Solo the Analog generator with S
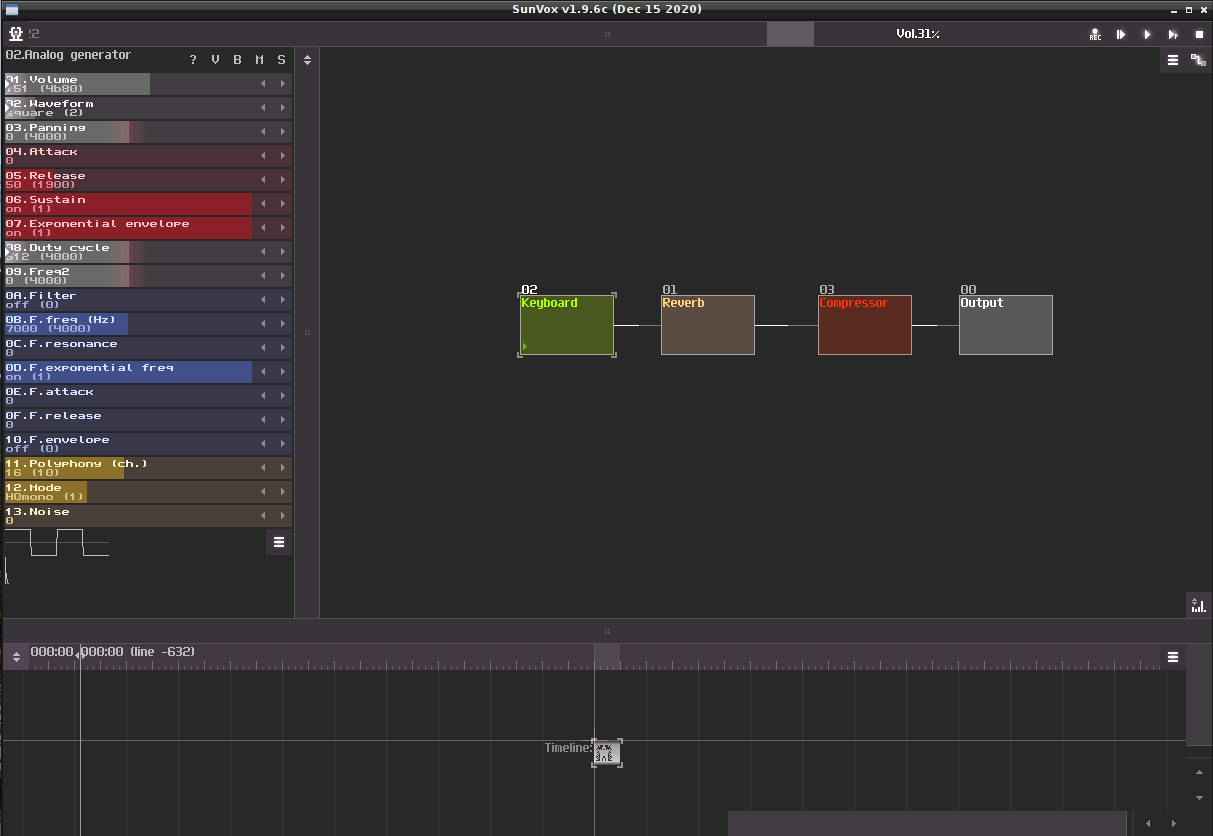Viewport: 1213px width, 836px height. pos(281,60)
